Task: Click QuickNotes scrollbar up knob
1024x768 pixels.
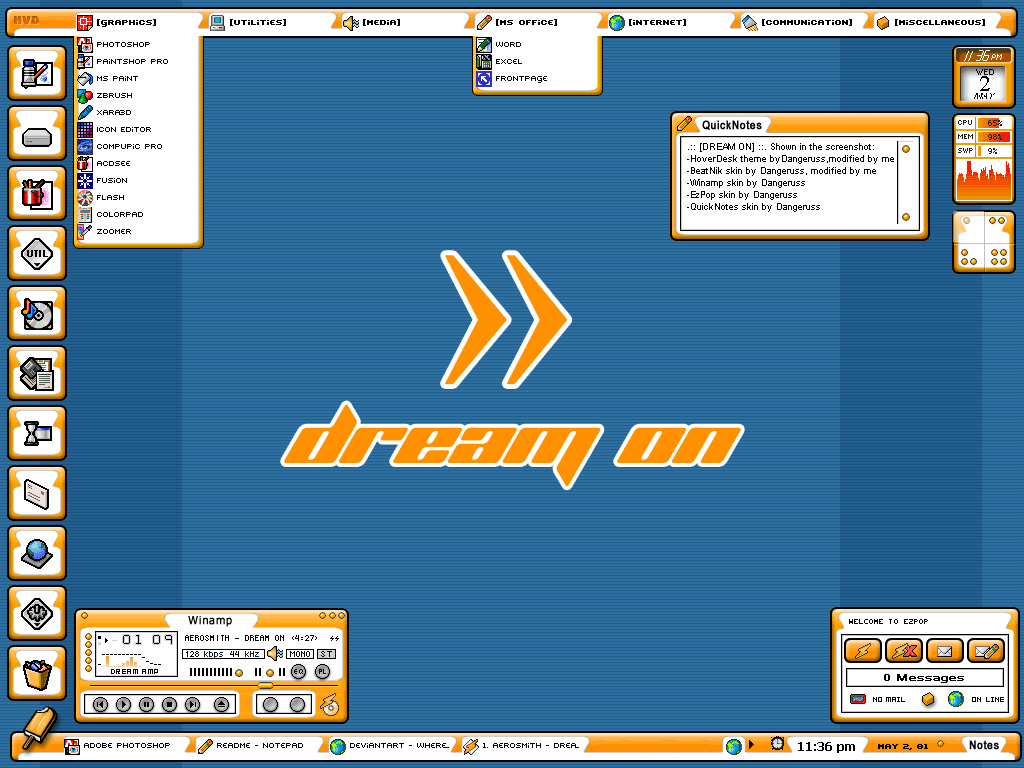Action: pos(906,149)
